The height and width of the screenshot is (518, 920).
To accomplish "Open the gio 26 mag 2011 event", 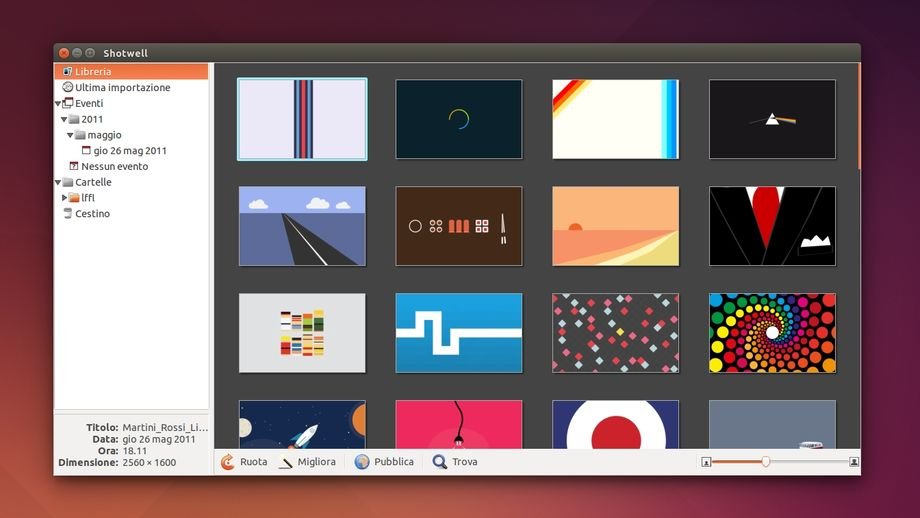I will [130, 151].
